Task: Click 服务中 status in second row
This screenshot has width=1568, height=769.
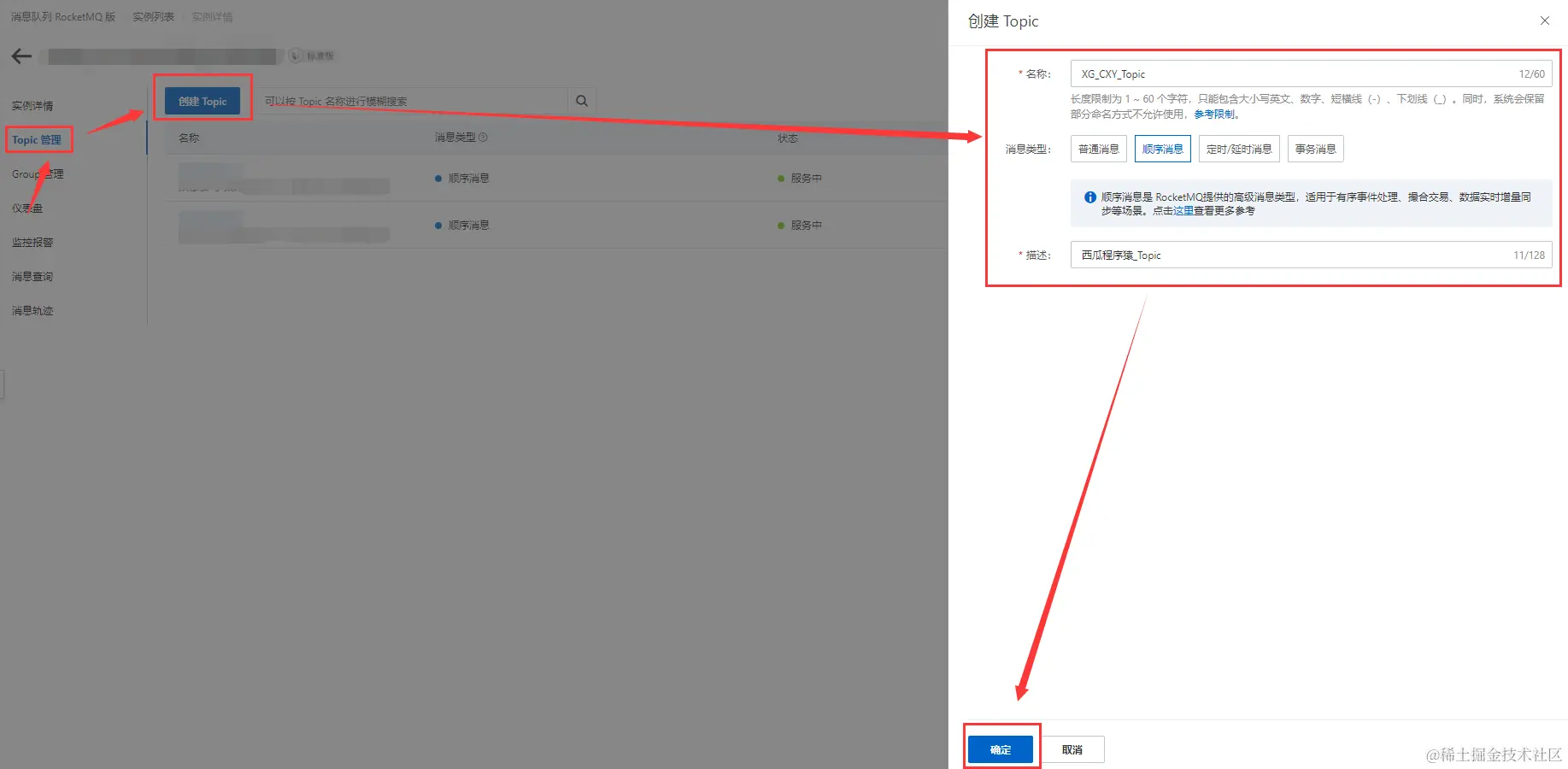Action: [x=806, y=226]
